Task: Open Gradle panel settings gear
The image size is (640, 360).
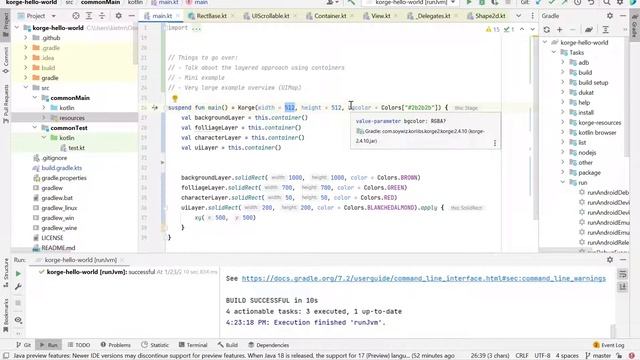Action: [x=610, y=16]
